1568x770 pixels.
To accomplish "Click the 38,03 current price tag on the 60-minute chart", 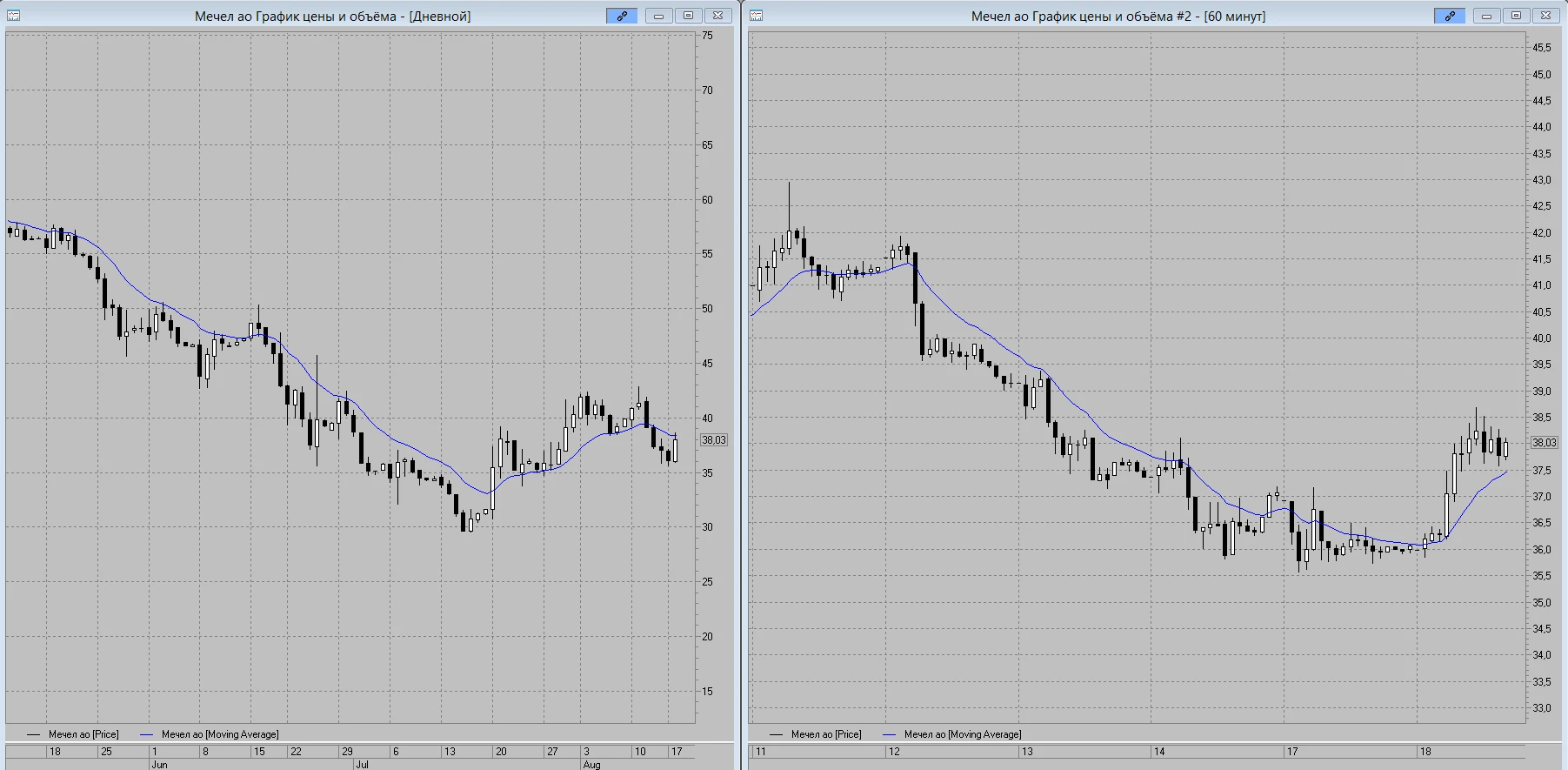I will pyautogui.click(x=1545, y=443).
